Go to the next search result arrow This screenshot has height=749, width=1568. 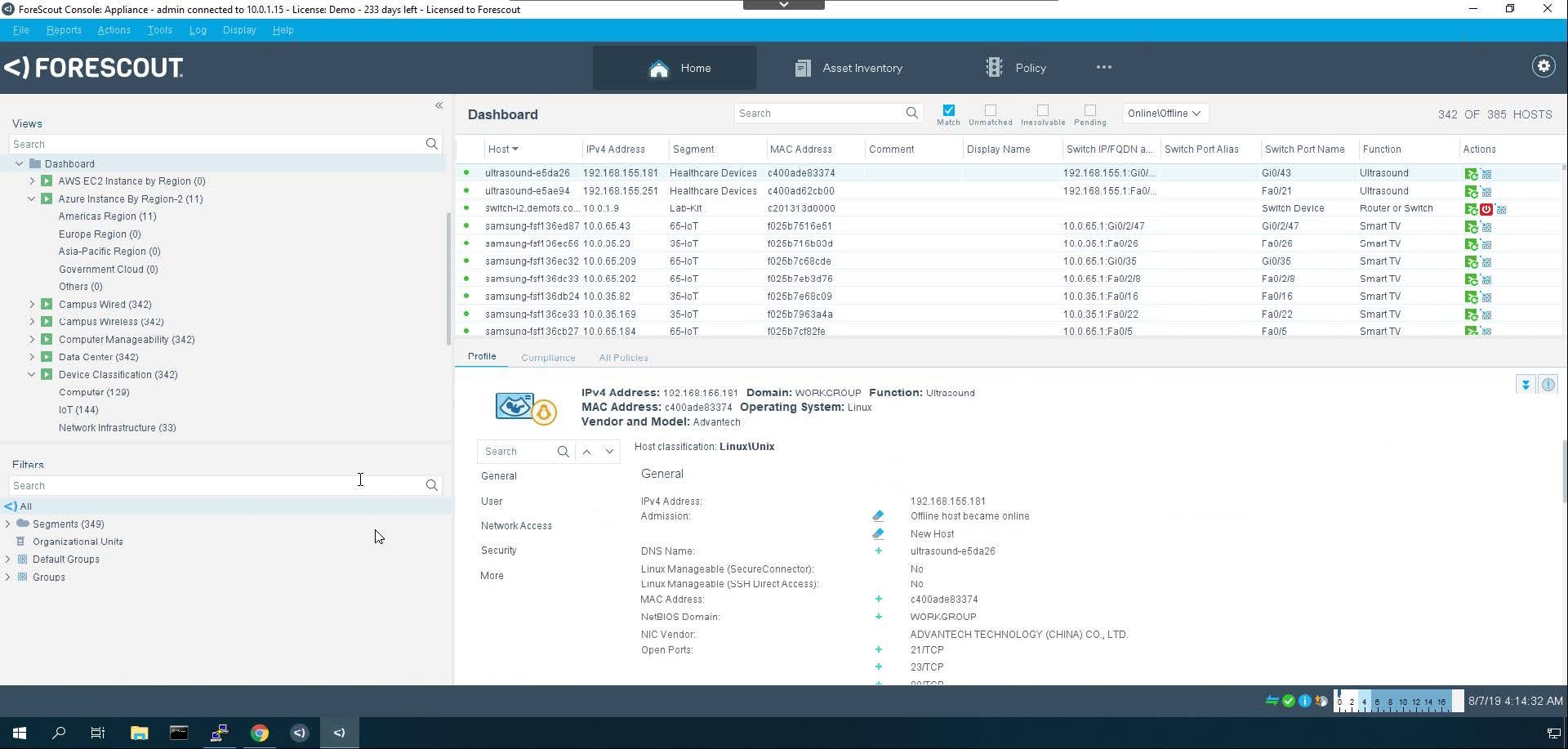pos(609,452)
